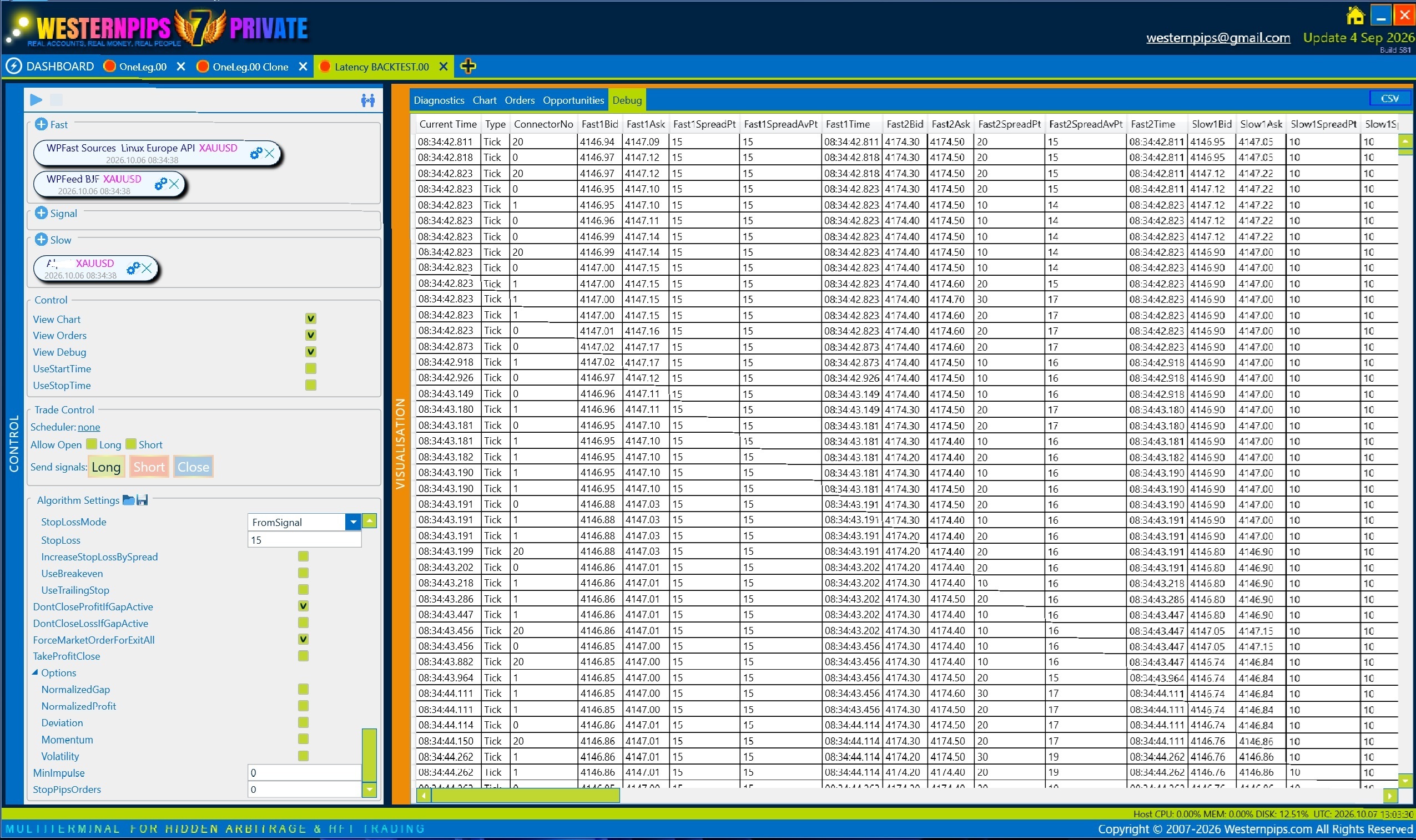Switch to the Chart tab
Viewport: 1416px width, 840px height.
485,100
